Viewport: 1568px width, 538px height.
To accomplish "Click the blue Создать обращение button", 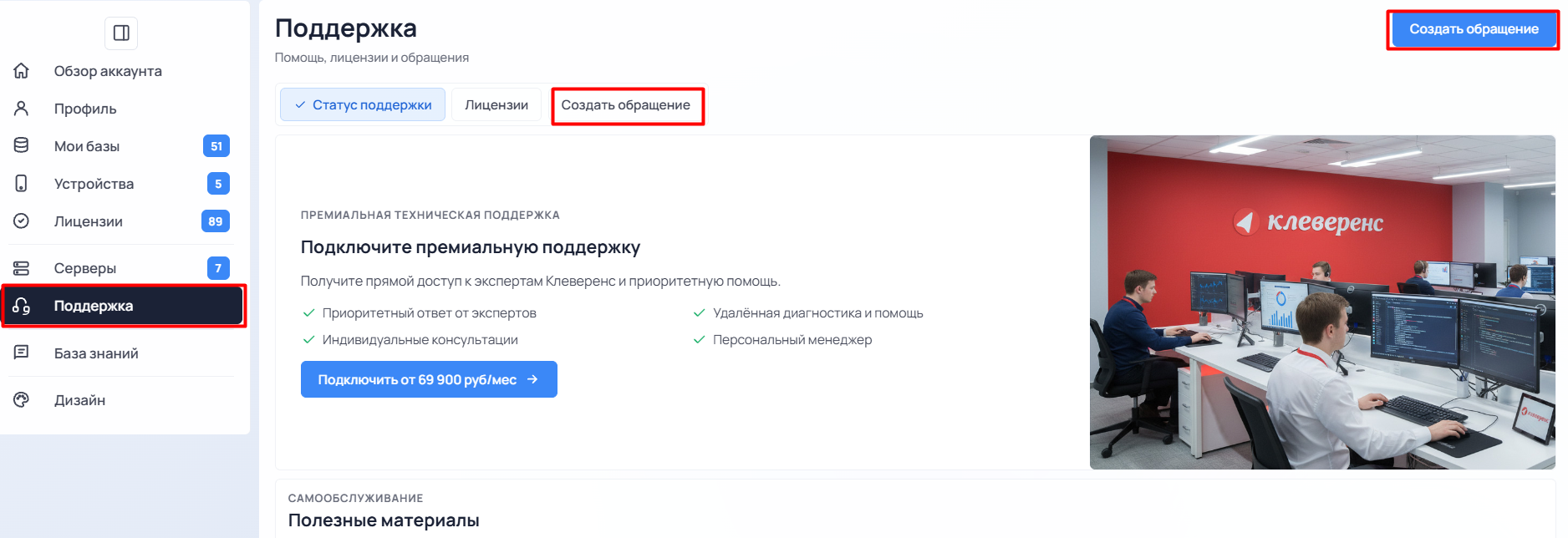I will (x=1474, y=29).
